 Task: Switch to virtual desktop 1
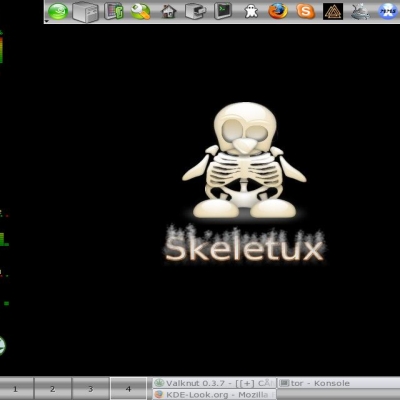tap(16, 389)
